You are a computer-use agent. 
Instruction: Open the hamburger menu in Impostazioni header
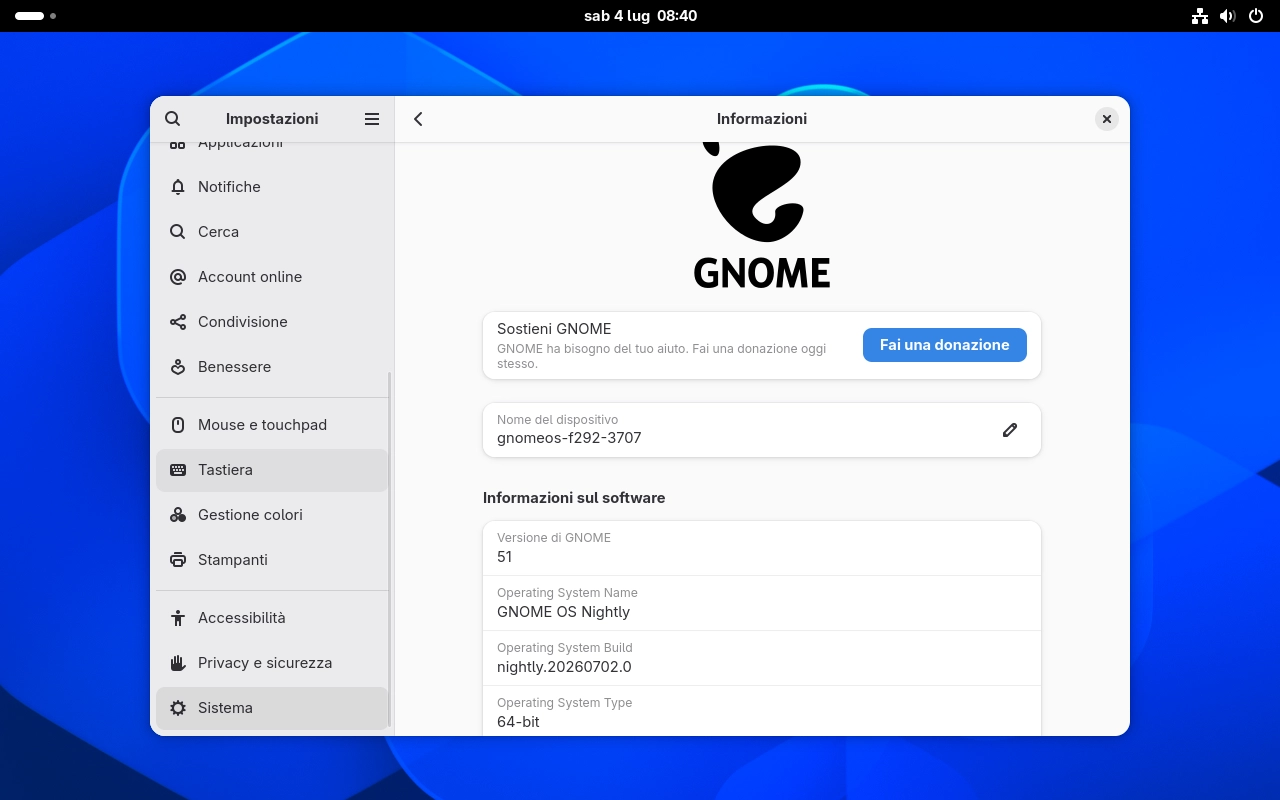372,119
